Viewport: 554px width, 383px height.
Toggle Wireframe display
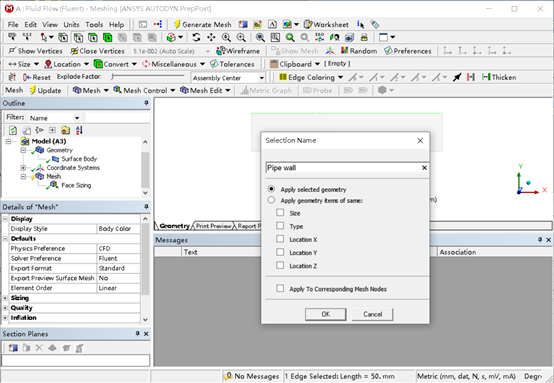[238, 51]
